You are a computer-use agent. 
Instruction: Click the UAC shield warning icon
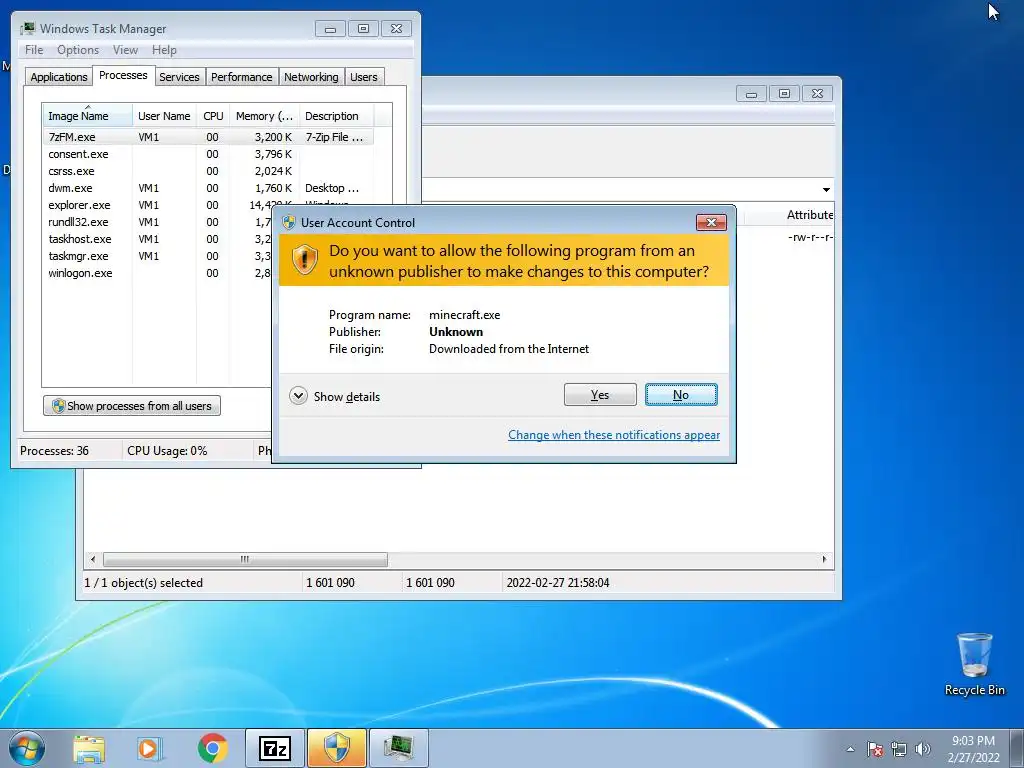click(304, 260)
